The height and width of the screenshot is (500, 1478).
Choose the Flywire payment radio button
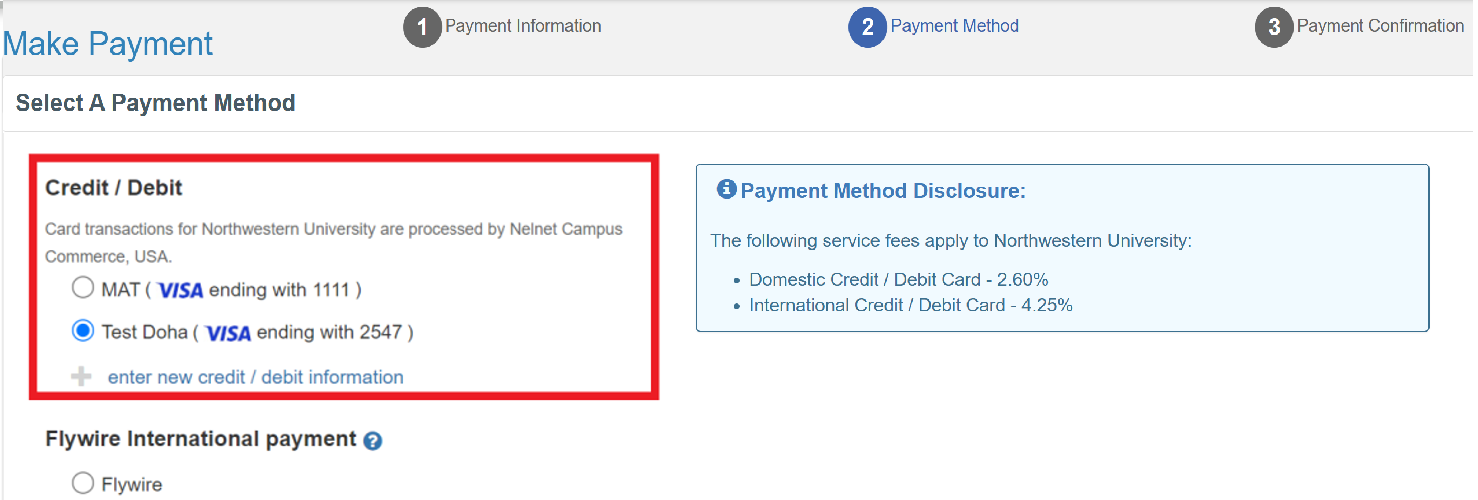pyautogui.click(x=83, y=484)
